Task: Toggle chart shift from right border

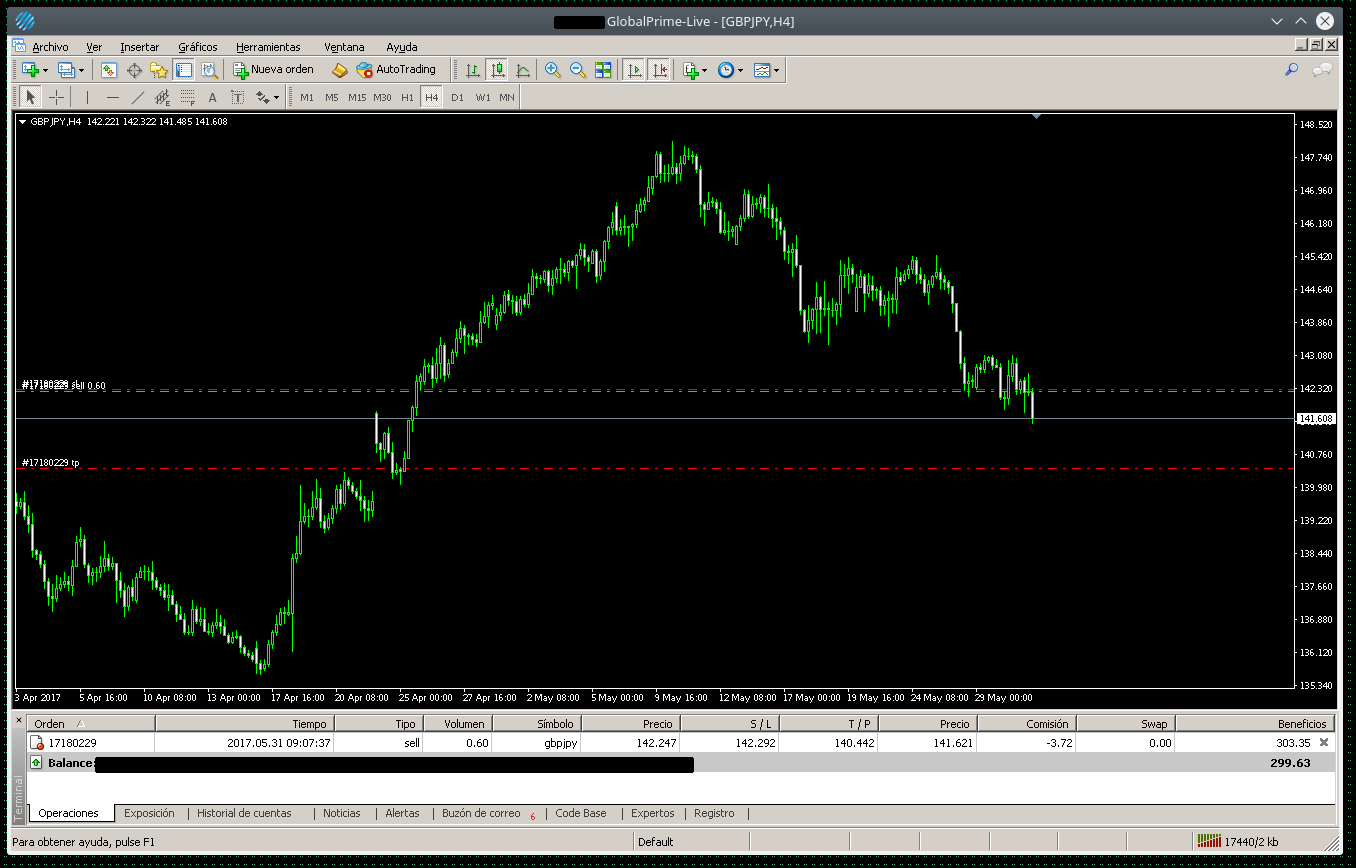Action: click(x=659, y=70)
